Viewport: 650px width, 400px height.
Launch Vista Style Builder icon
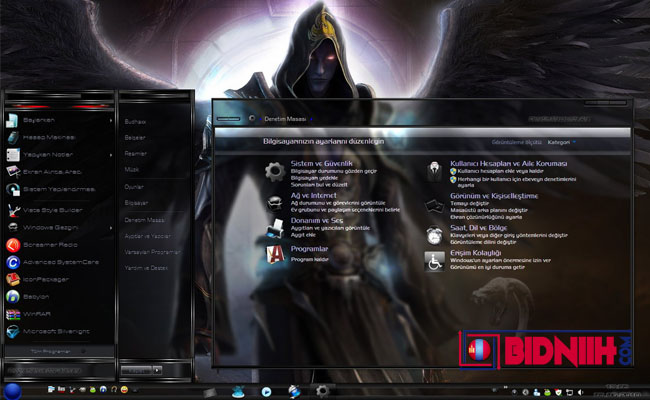[x=12, y=210]
